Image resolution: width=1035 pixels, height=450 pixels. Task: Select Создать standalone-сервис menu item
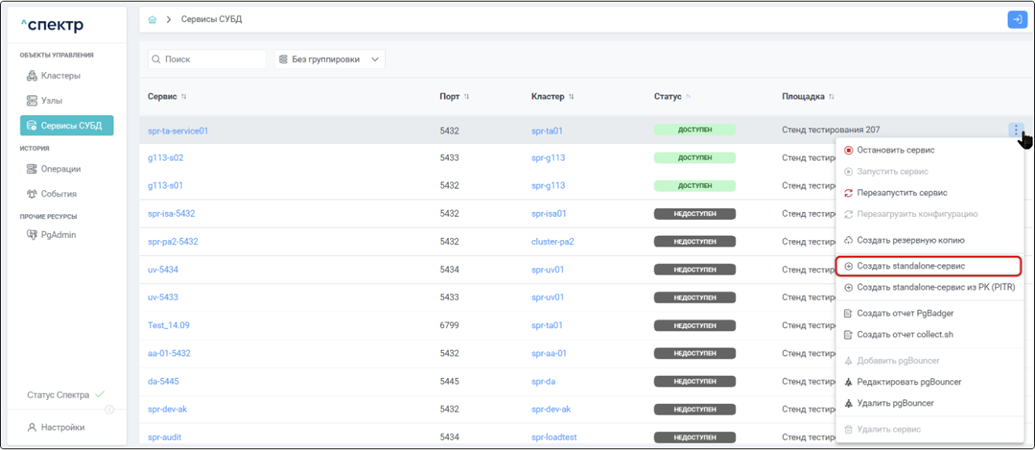point(910,266)
